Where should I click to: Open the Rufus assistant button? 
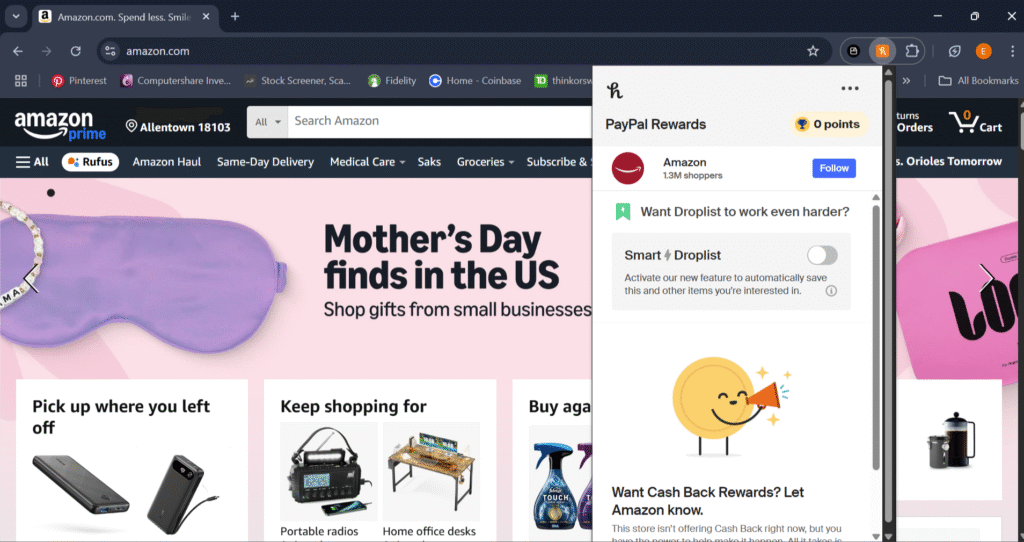90,162
